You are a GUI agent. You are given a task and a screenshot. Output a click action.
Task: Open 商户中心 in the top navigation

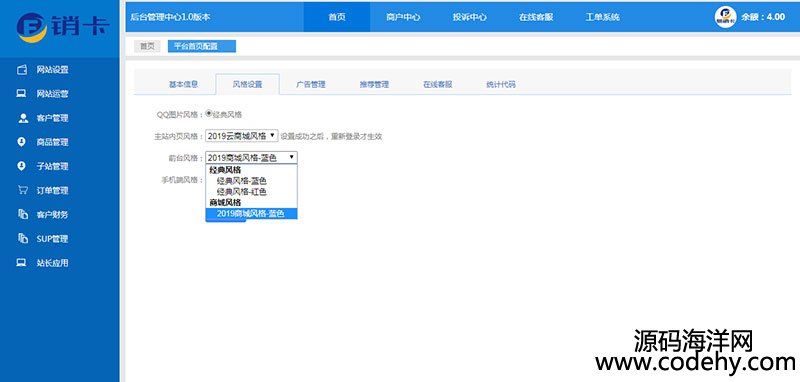(403, 17)
